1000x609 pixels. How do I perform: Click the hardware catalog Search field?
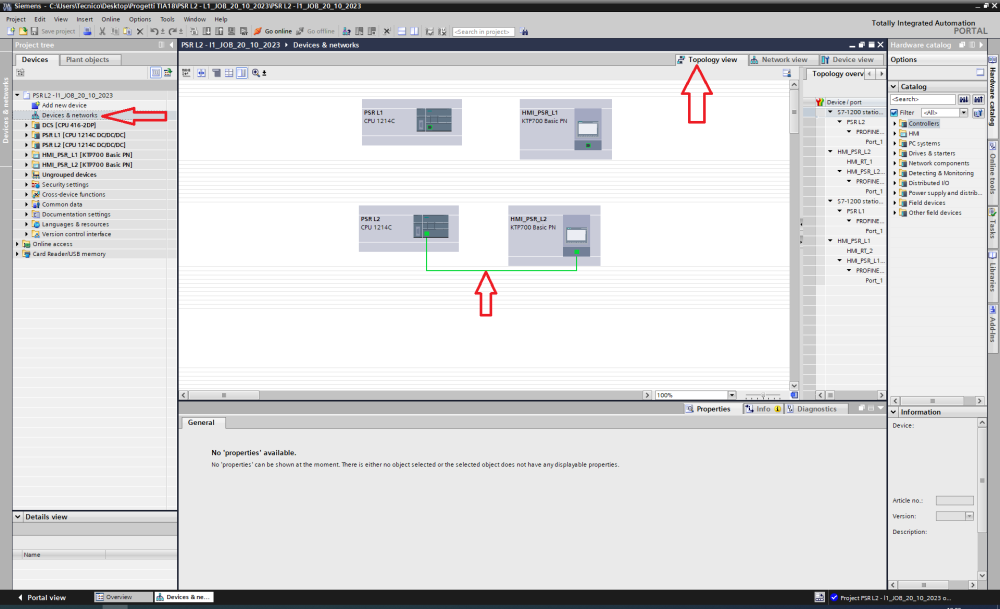[922, 99]
